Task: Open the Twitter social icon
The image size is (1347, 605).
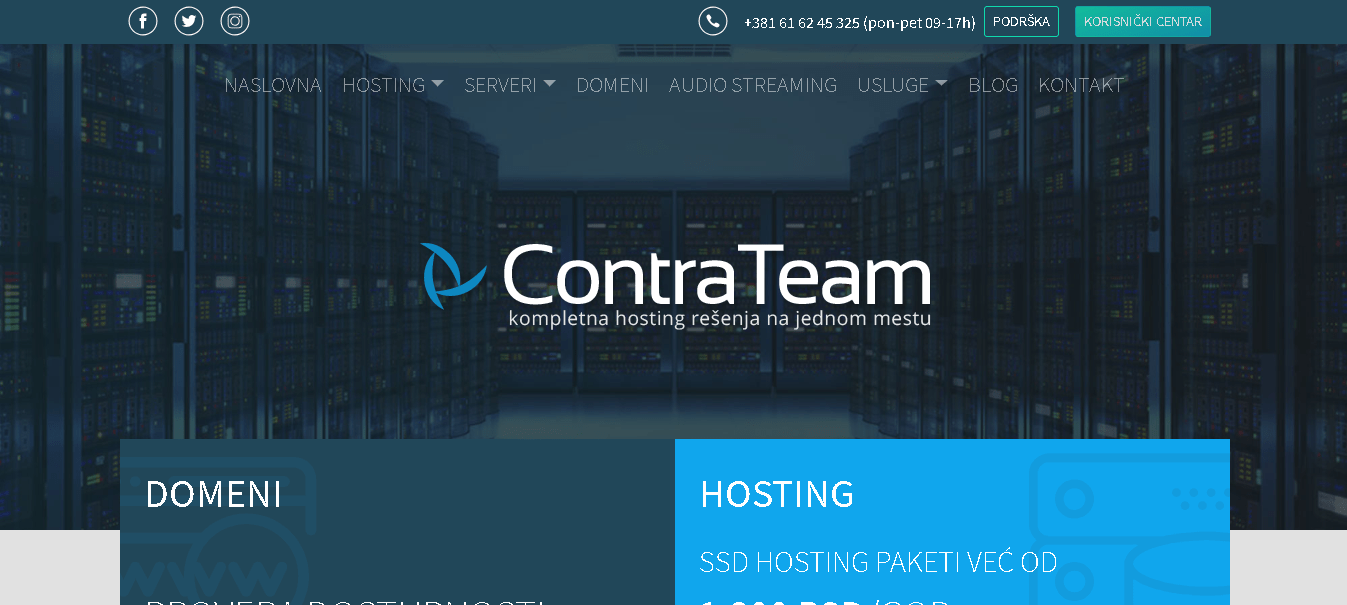Action: (189, 21)
